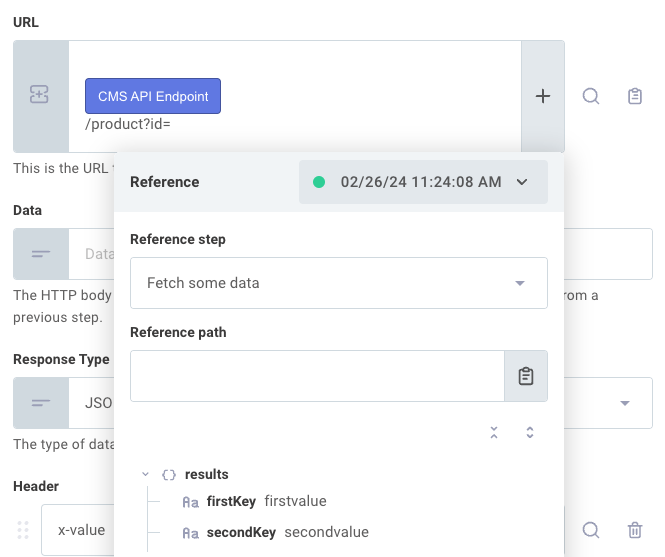Viewport: 665px width, 557px height.
Task: Expand all tree nodes icon
Action: click(x=530, y=432)
